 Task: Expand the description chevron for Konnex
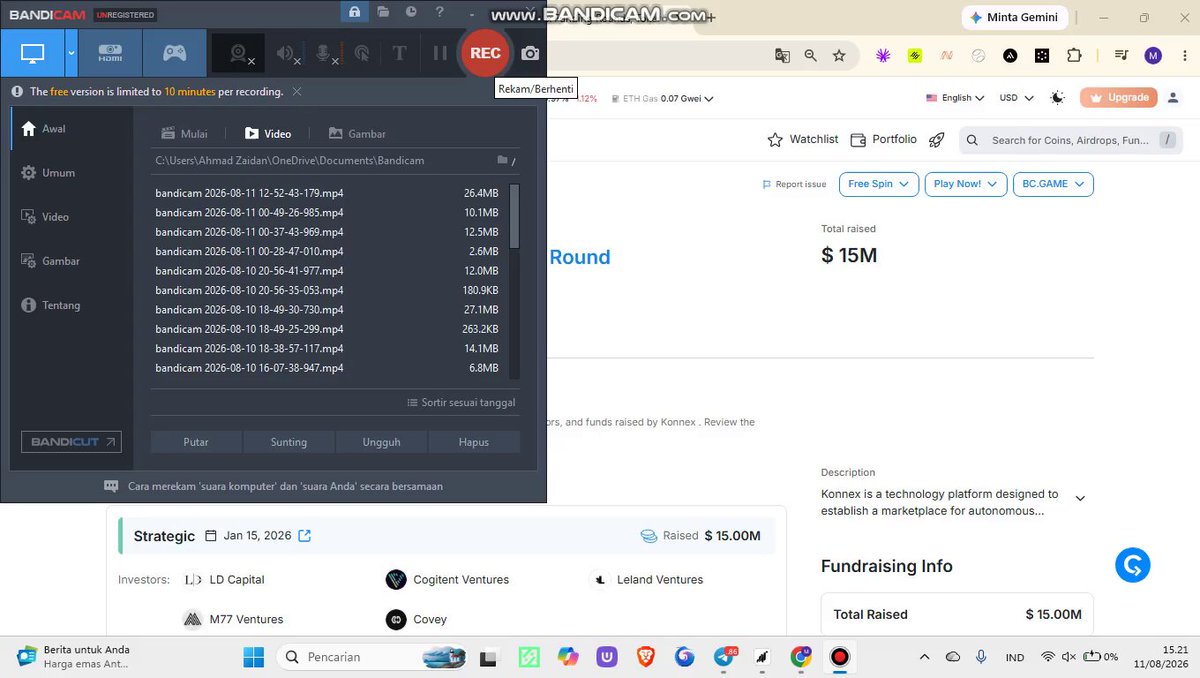[x=1080, y=498]
